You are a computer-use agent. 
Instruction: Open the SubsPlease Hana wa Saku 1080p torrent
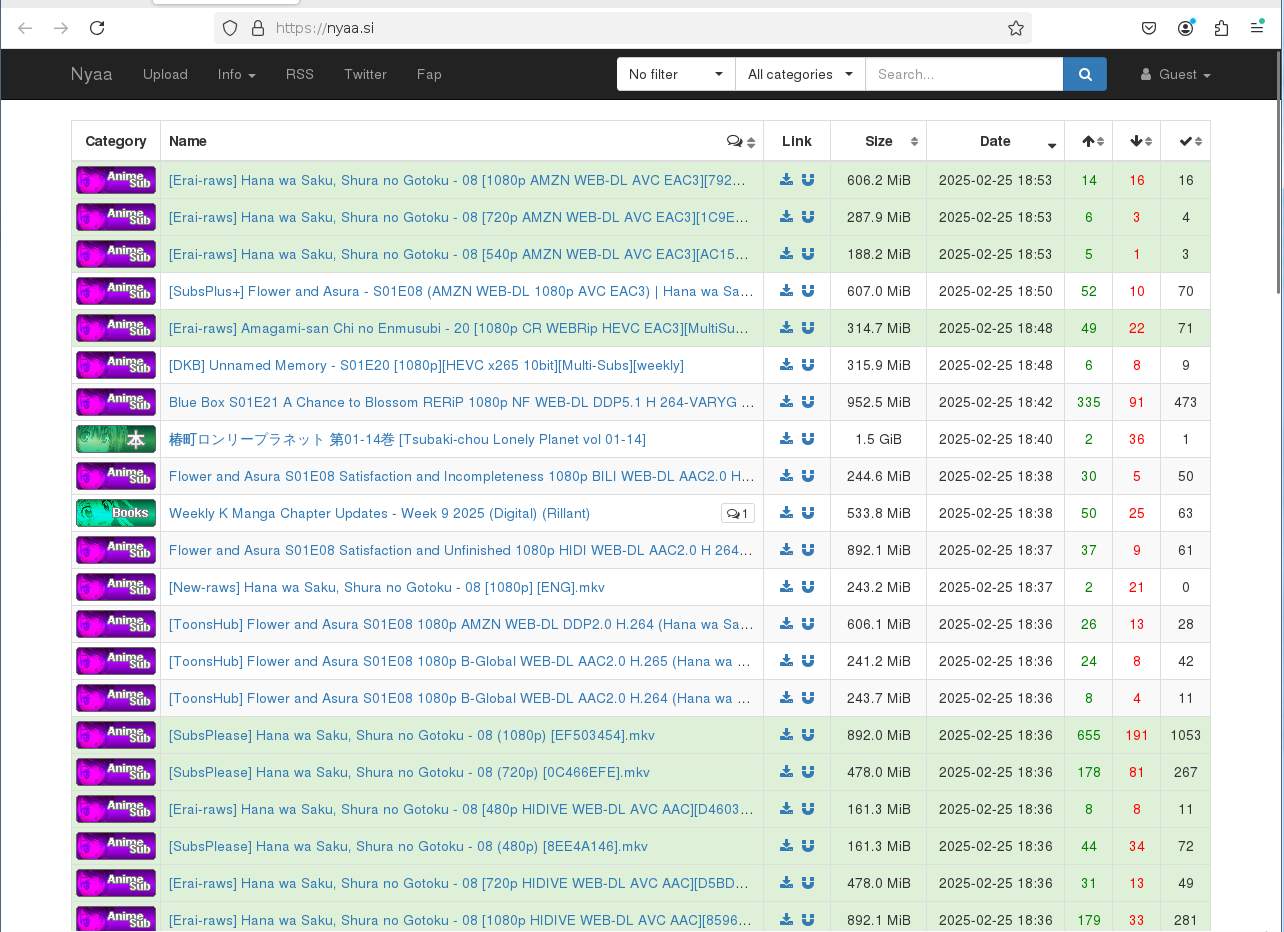point(411,735)
